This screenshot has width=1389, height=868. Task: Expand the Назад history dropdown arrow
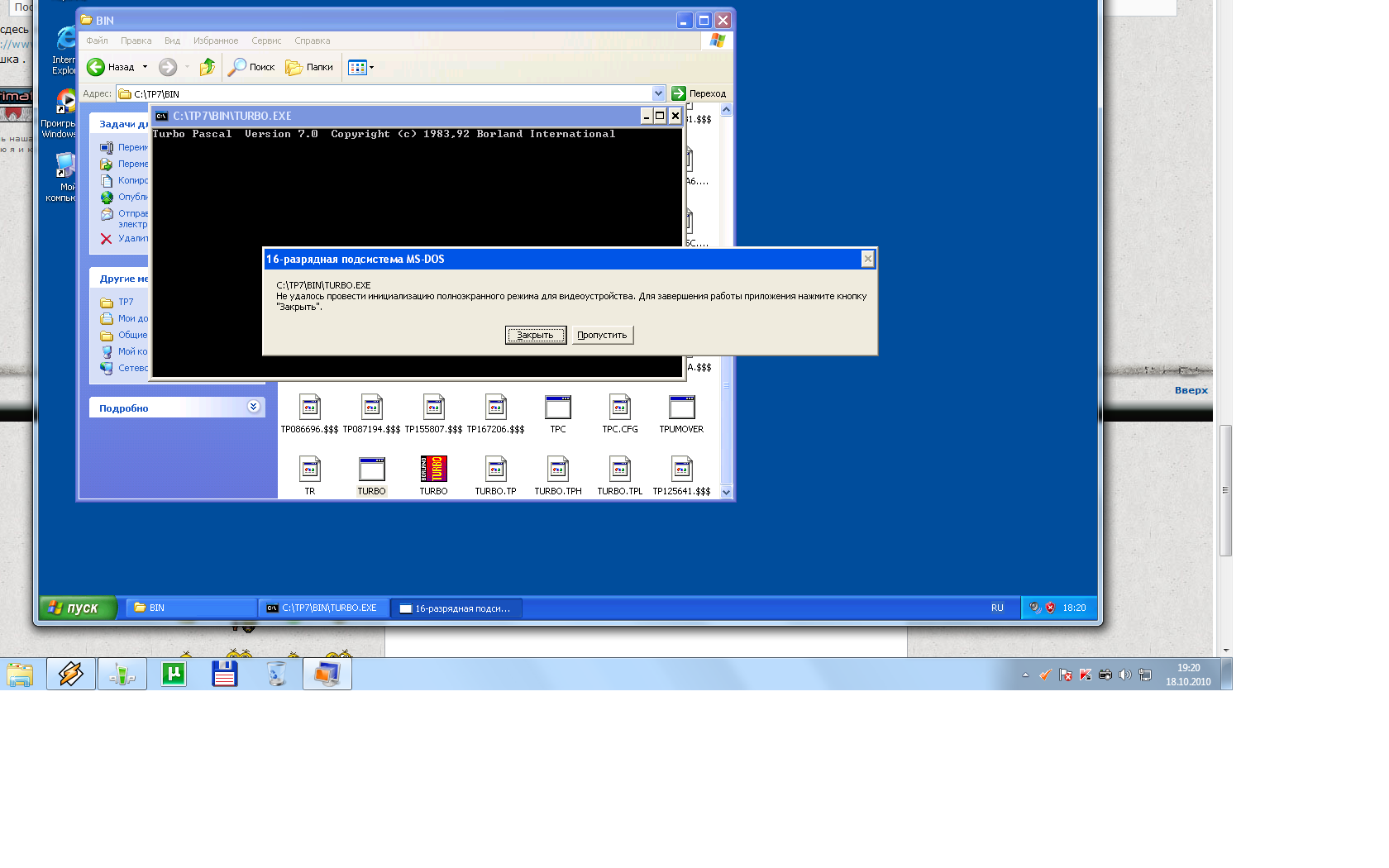[x=145, y=67]
